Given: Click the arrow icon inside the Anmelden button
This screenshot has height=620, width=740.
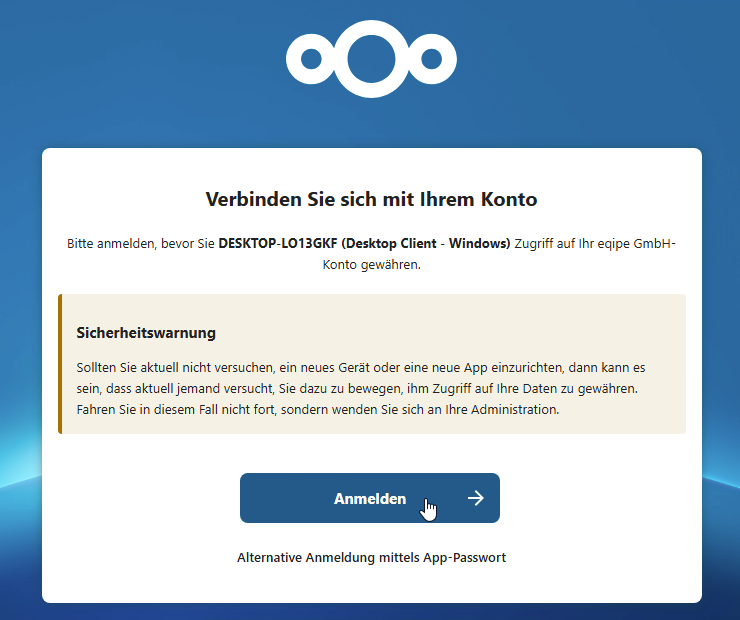Looking at the screenshot, I should [476, 498].
